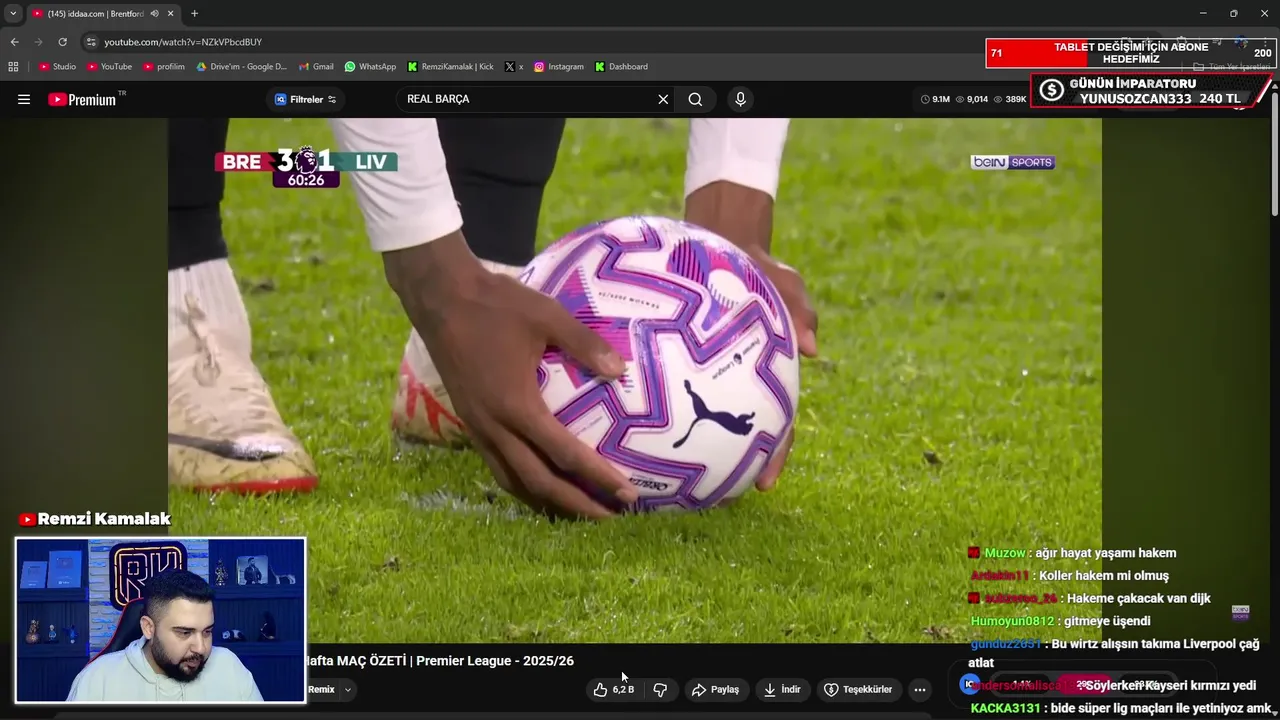Expand the Remix dropdown arrow
The width and height of the screenshot is (1280, 720).
click(348, 689)
